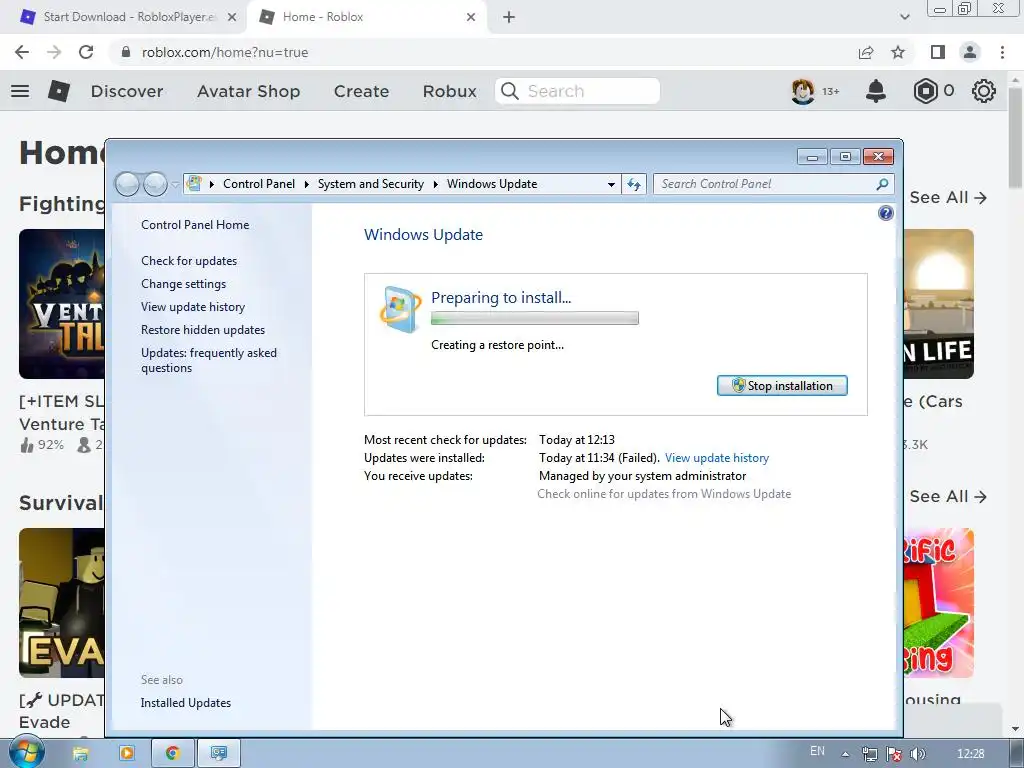Click See All for Fighting section
Screen dimensions: 1024x768
coord(948,197)
